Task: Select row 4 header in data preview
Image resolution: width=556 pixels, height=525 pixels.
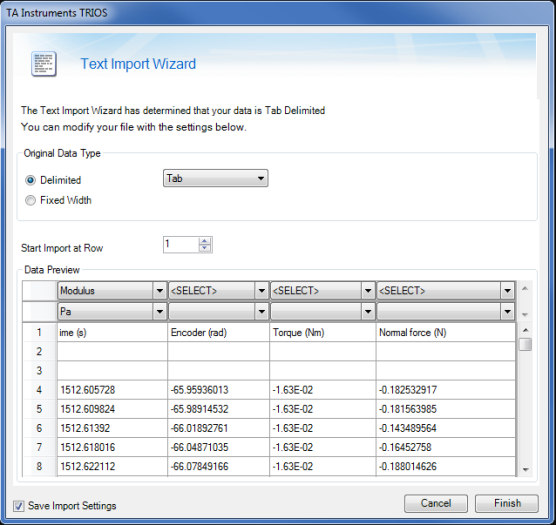Action: tap(39, 390)
